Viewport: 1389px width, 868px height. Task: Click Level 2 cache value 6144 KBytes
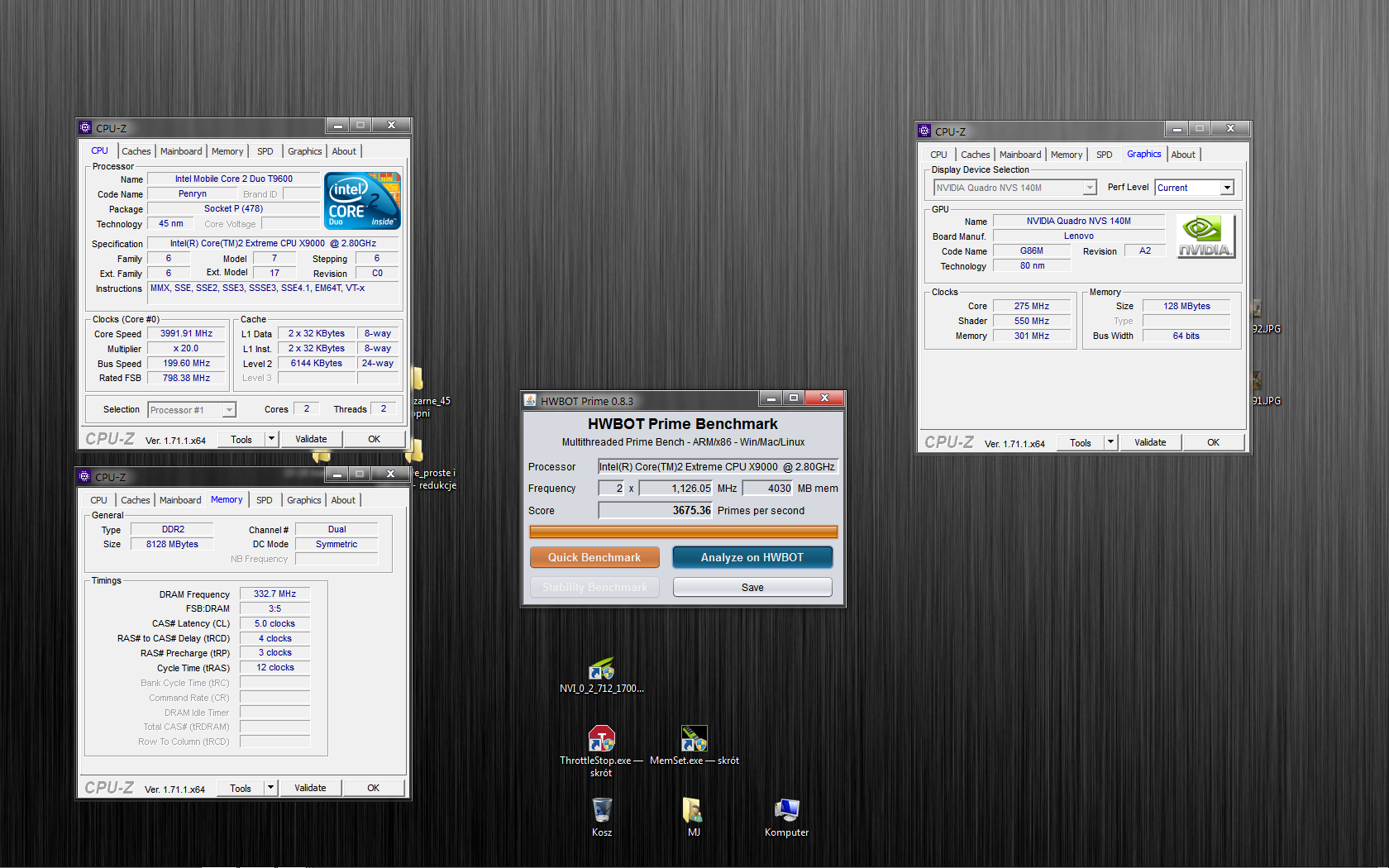point(317,363)
